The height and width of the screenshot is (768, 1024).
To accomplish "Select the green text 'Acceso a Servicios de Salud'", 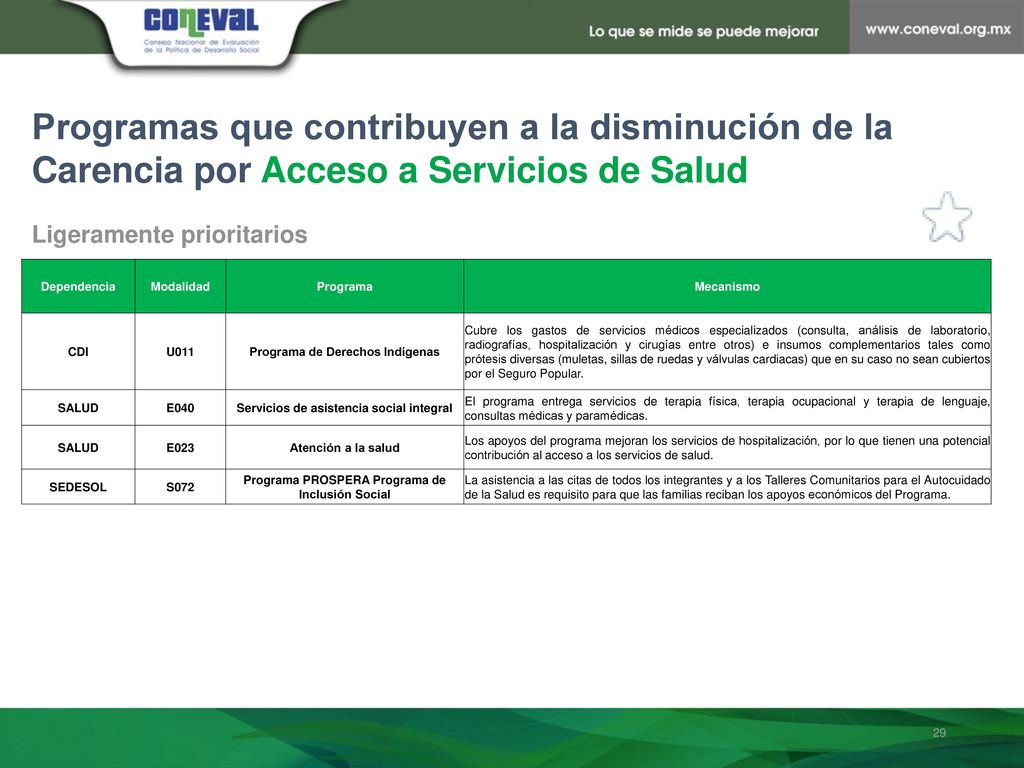I will pyautogui.click(x=504, y=170).
